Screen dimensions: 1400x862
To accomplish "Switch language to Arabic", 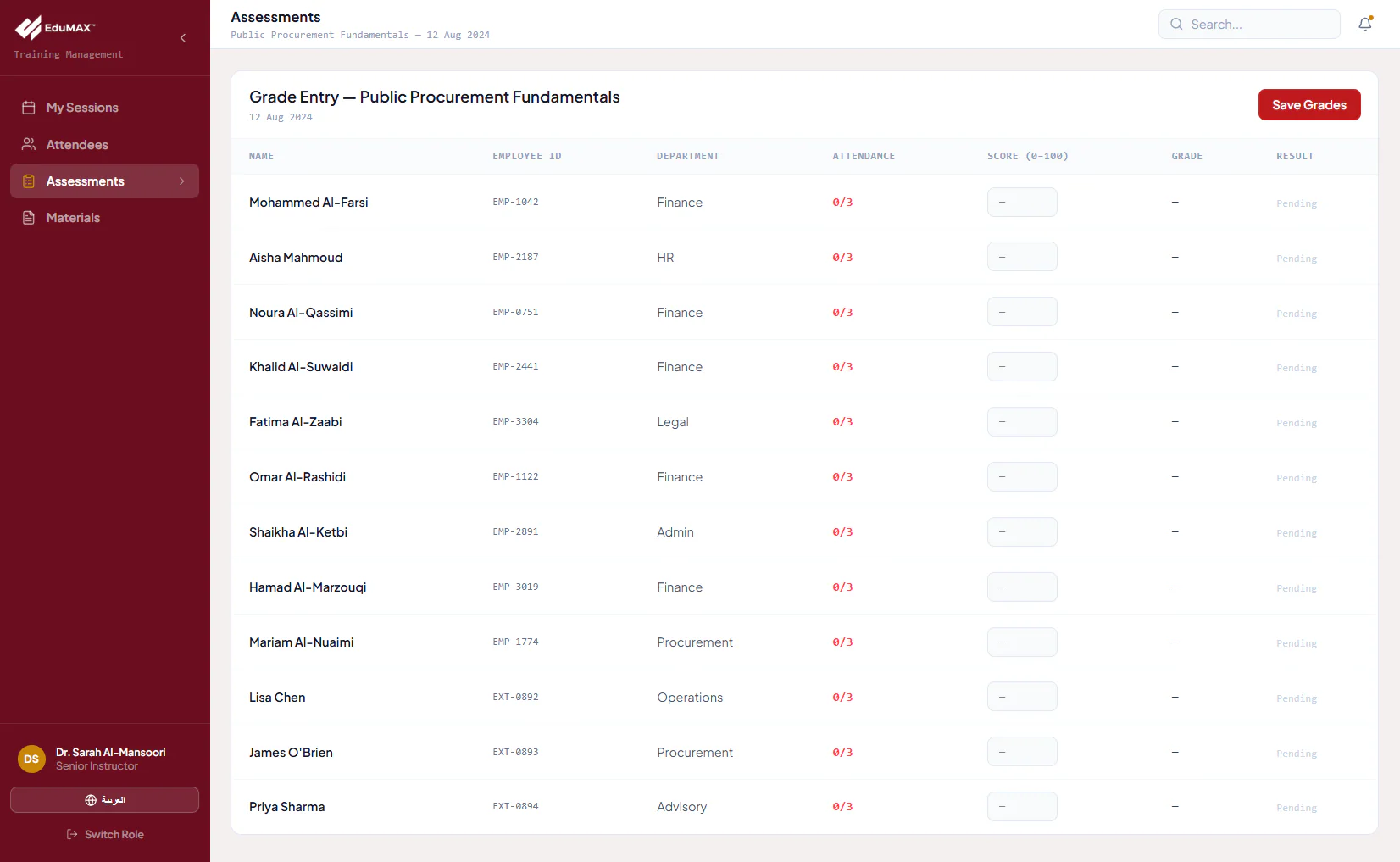I will 104,800.
